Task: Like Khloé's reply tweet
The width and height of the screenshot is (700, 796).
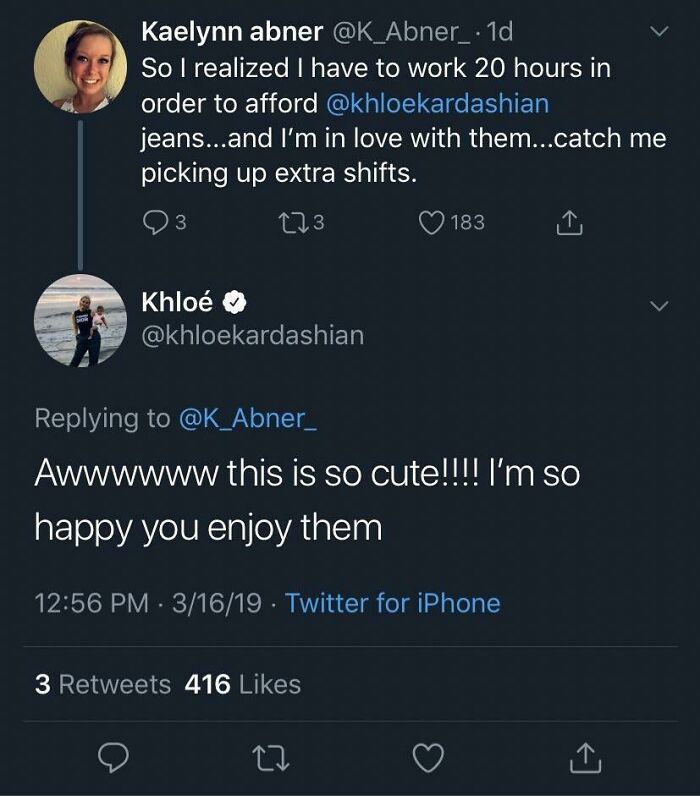Action: [429, 760]
